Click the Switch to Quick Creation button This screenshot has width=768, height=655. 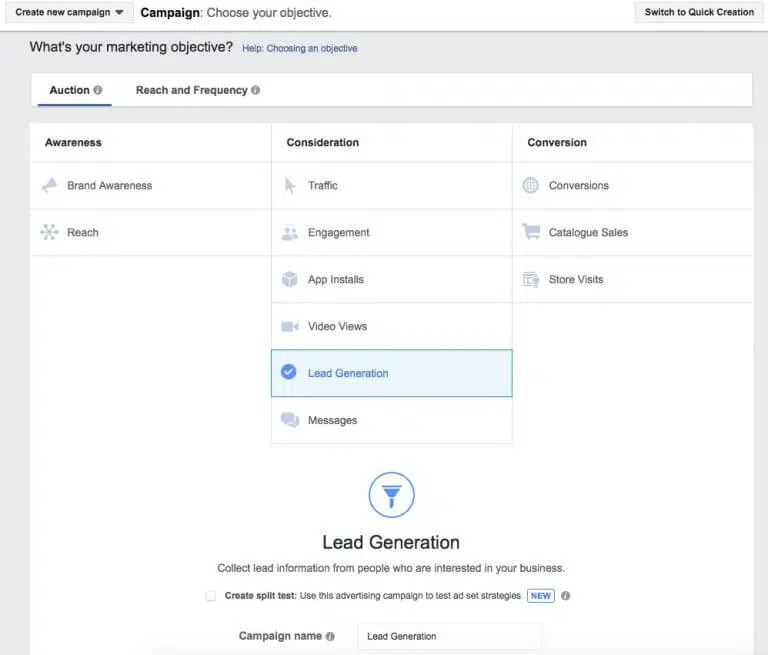point(699,12)
